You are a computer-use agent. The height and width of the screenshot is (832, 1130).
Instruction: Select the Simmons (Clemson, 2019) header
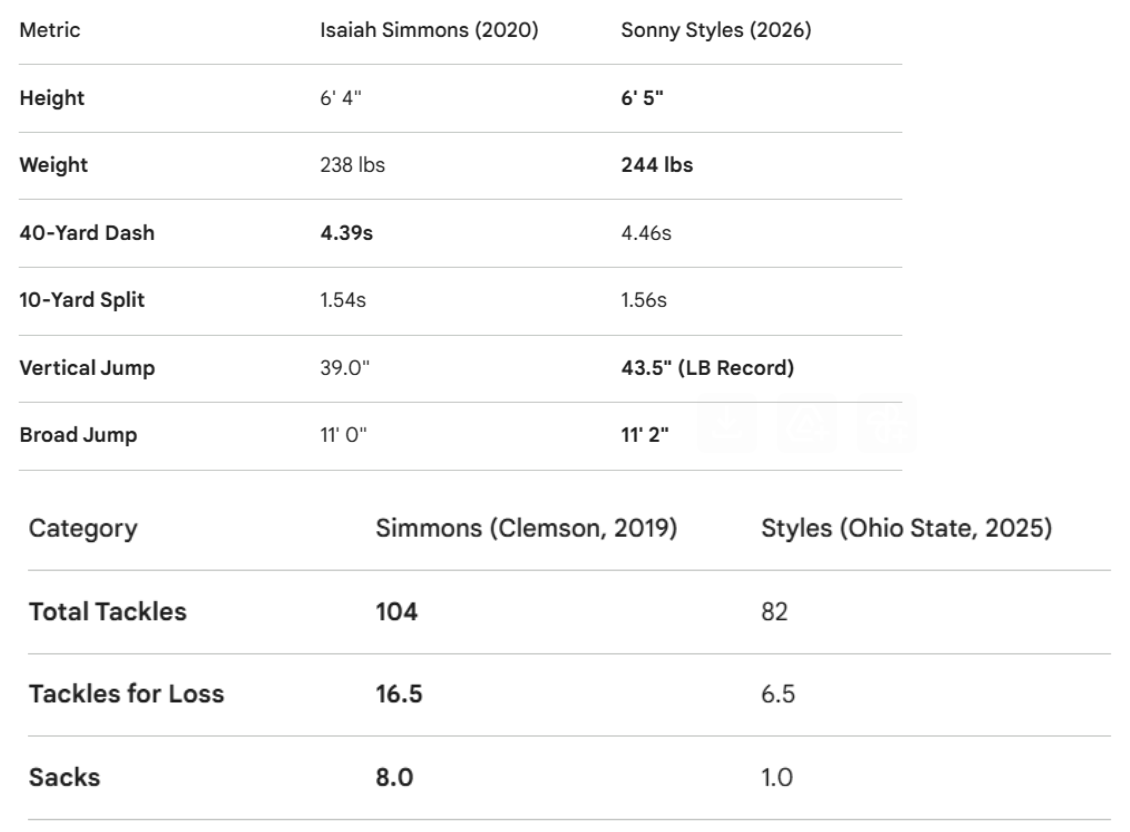[527, 528]
